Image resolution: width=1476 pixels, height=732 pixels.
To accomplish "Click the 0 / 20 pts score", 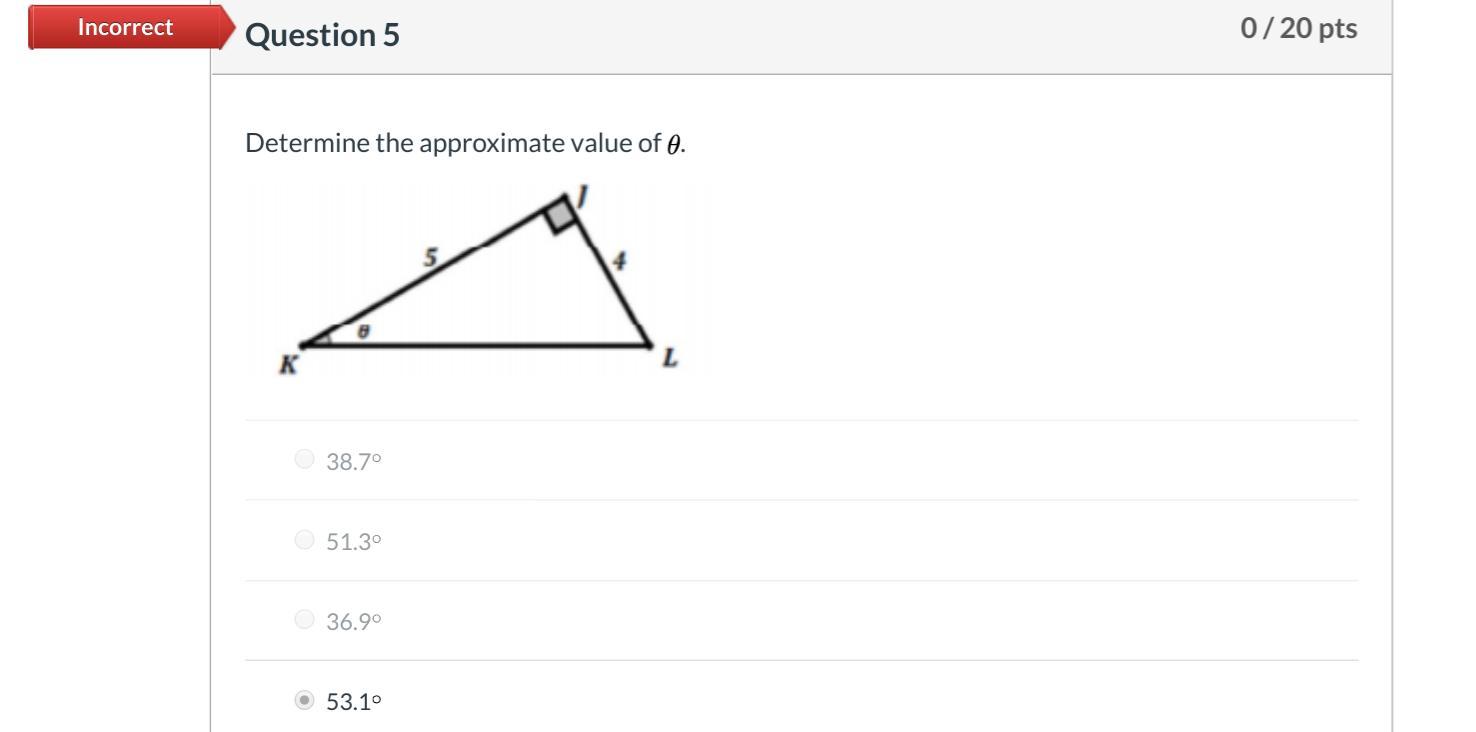I will click(1298, 28).
